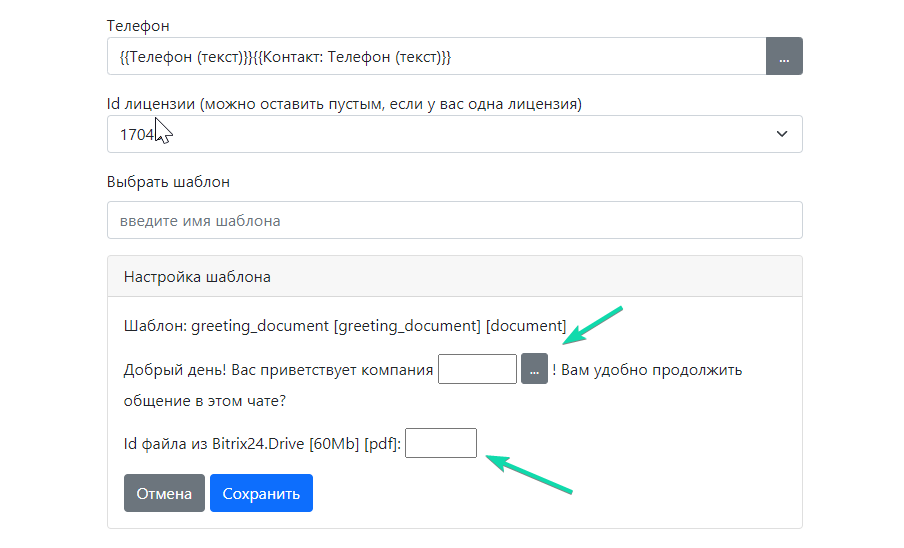
Task: Save the template with Сохранить
Action: pyautogui.click(x=261, y=493)
